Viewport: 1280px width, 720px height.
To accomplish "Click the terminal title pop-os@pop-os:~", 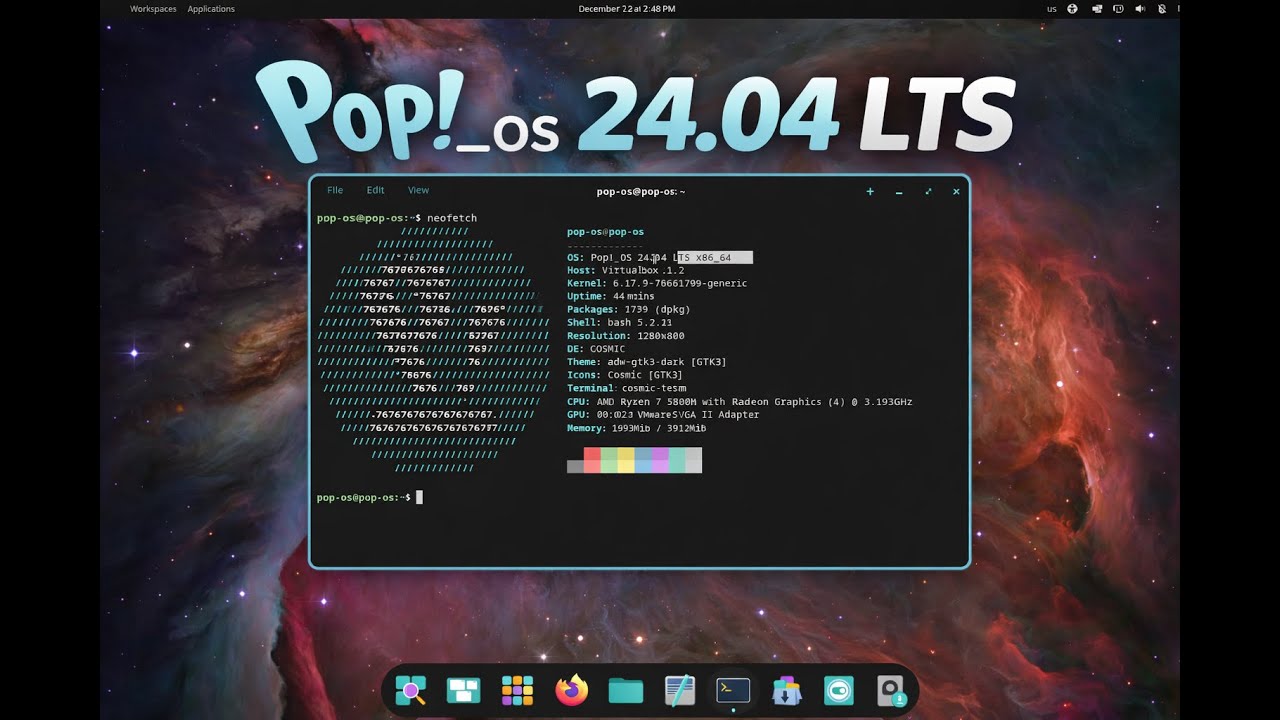I will 641,191.
